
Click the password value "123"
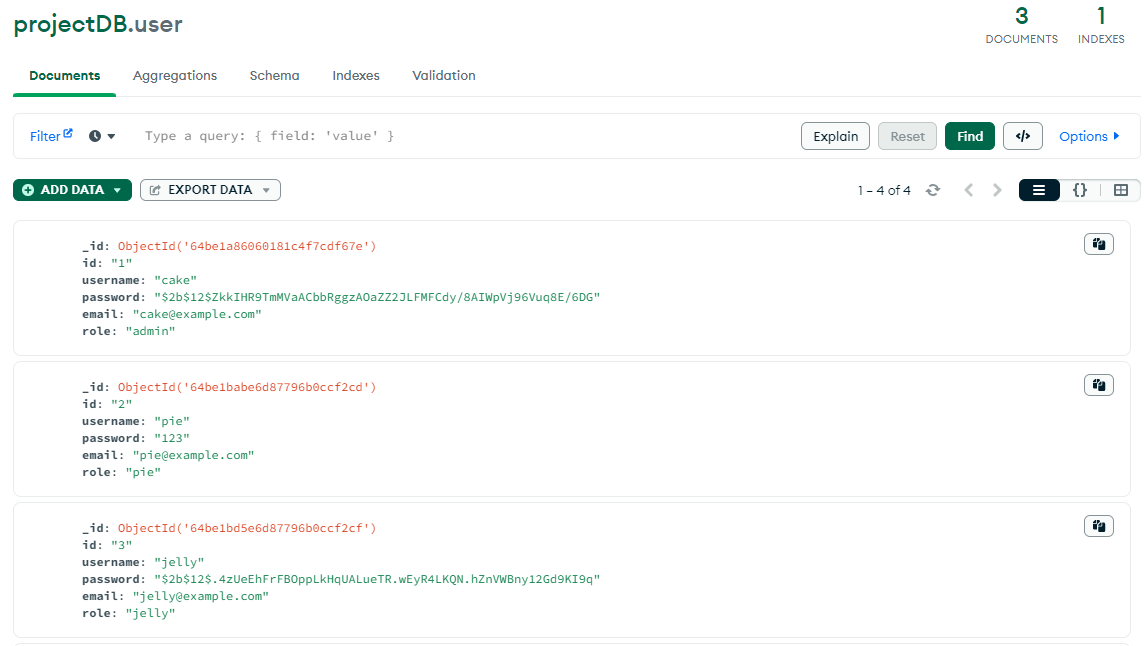[172, 439]
